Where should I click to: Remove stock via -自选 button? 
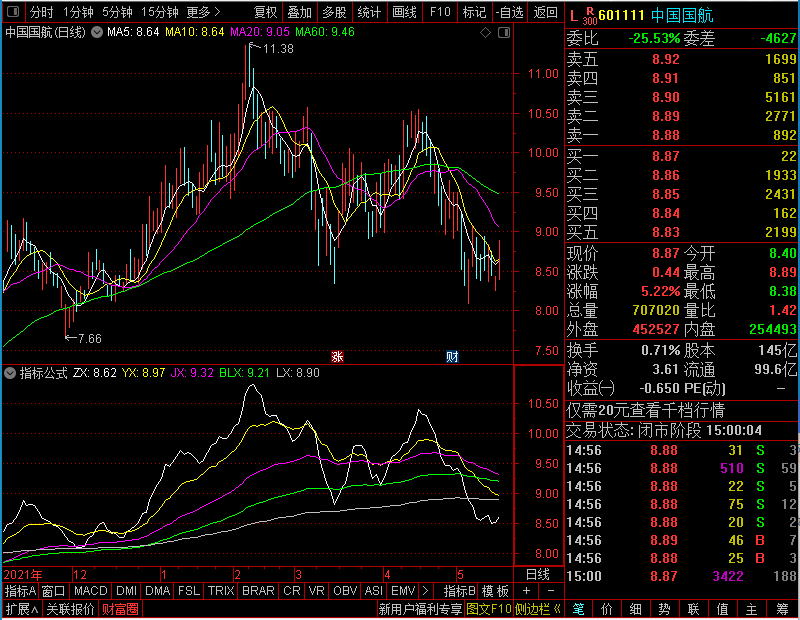click(x=510, y=12)
